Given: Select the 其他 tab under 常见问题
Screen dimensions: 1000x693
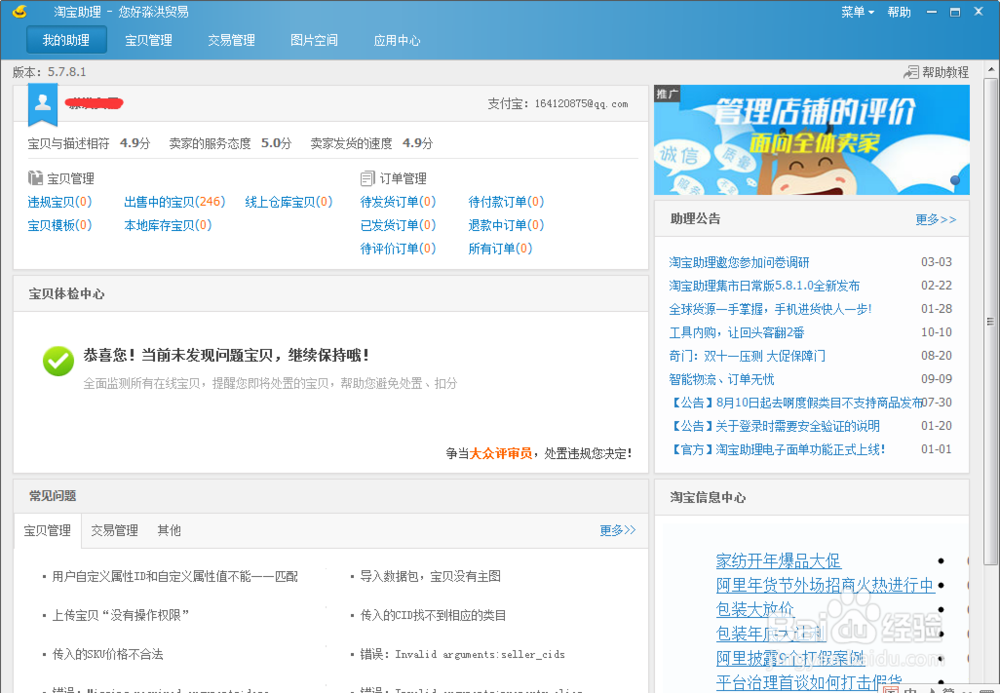Looking at the screenshot, I should 168,530.
